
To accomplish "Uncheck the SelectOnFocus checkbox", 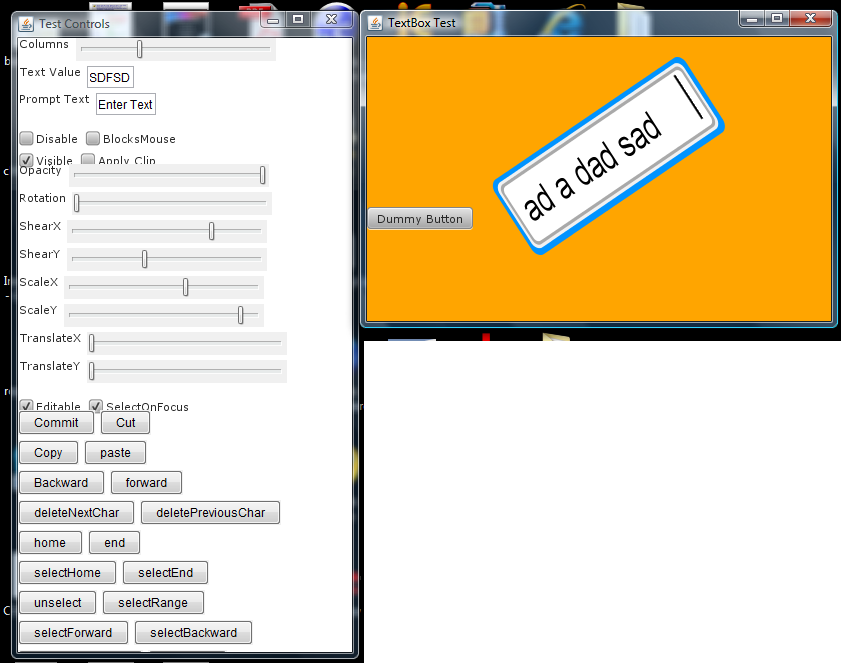I will (97, 406).
